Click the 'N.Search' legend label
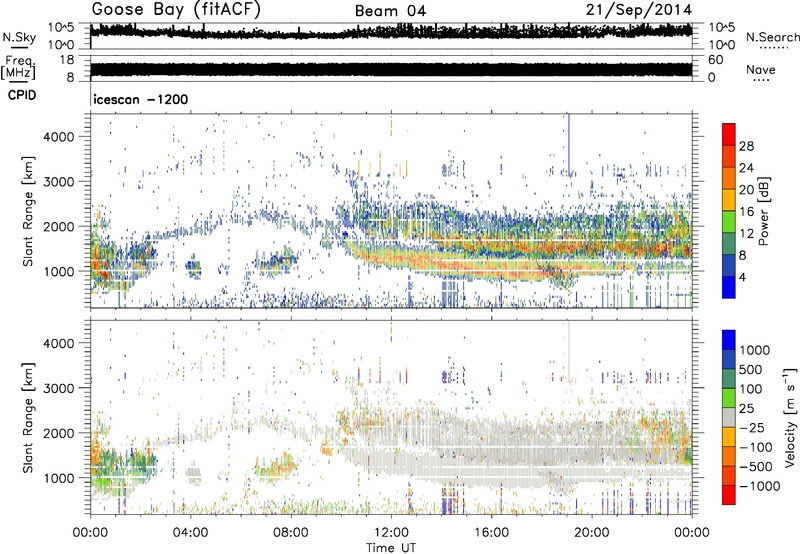Screen dimensions: 800x554 click(x=772, y=37)
